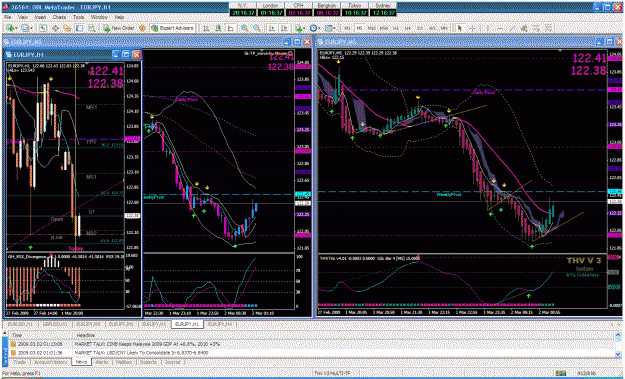Toggle Chart Shift
Viewport: 625px width, 379px height.
284,28
